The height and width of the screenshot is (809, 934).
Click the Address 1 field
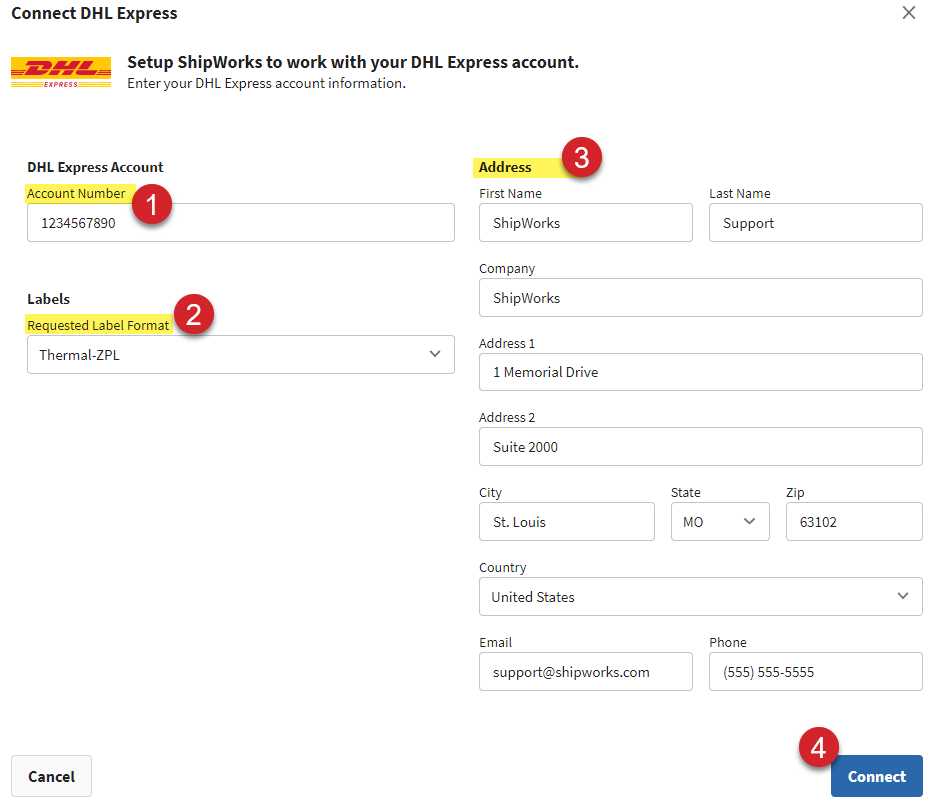700,372
